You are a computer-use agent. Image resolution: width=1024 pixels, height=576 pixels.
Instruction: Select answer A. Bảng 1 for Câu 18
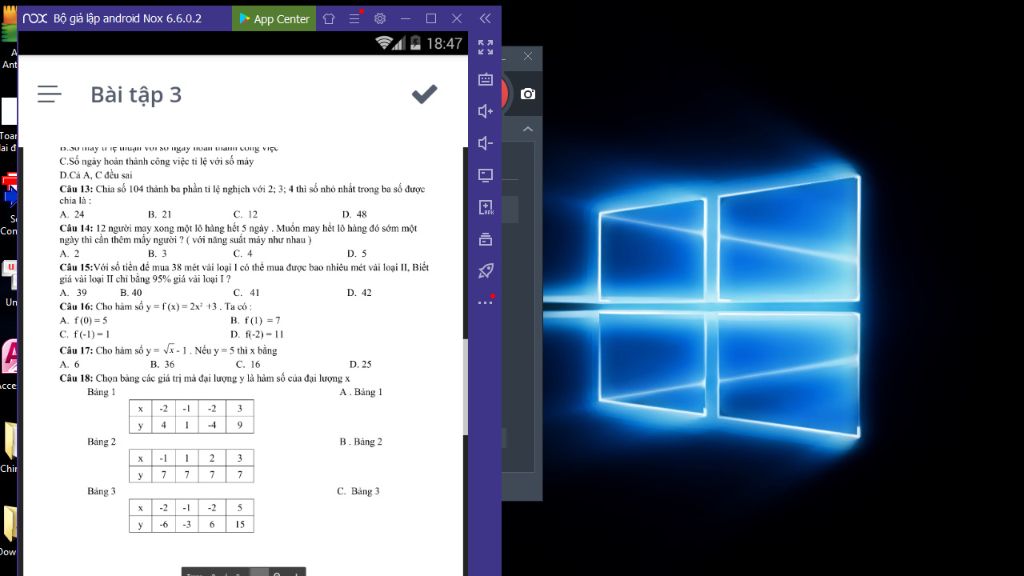(x=361, y=392)
